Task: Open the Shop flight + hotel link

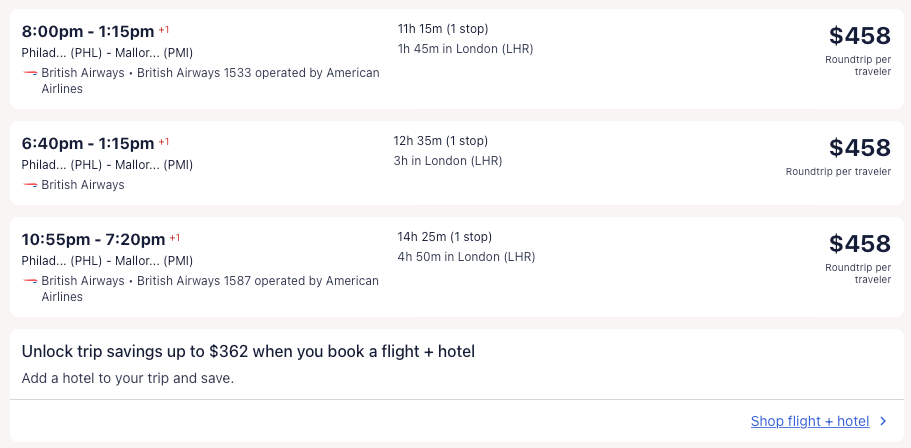Action: pos(809,421)
